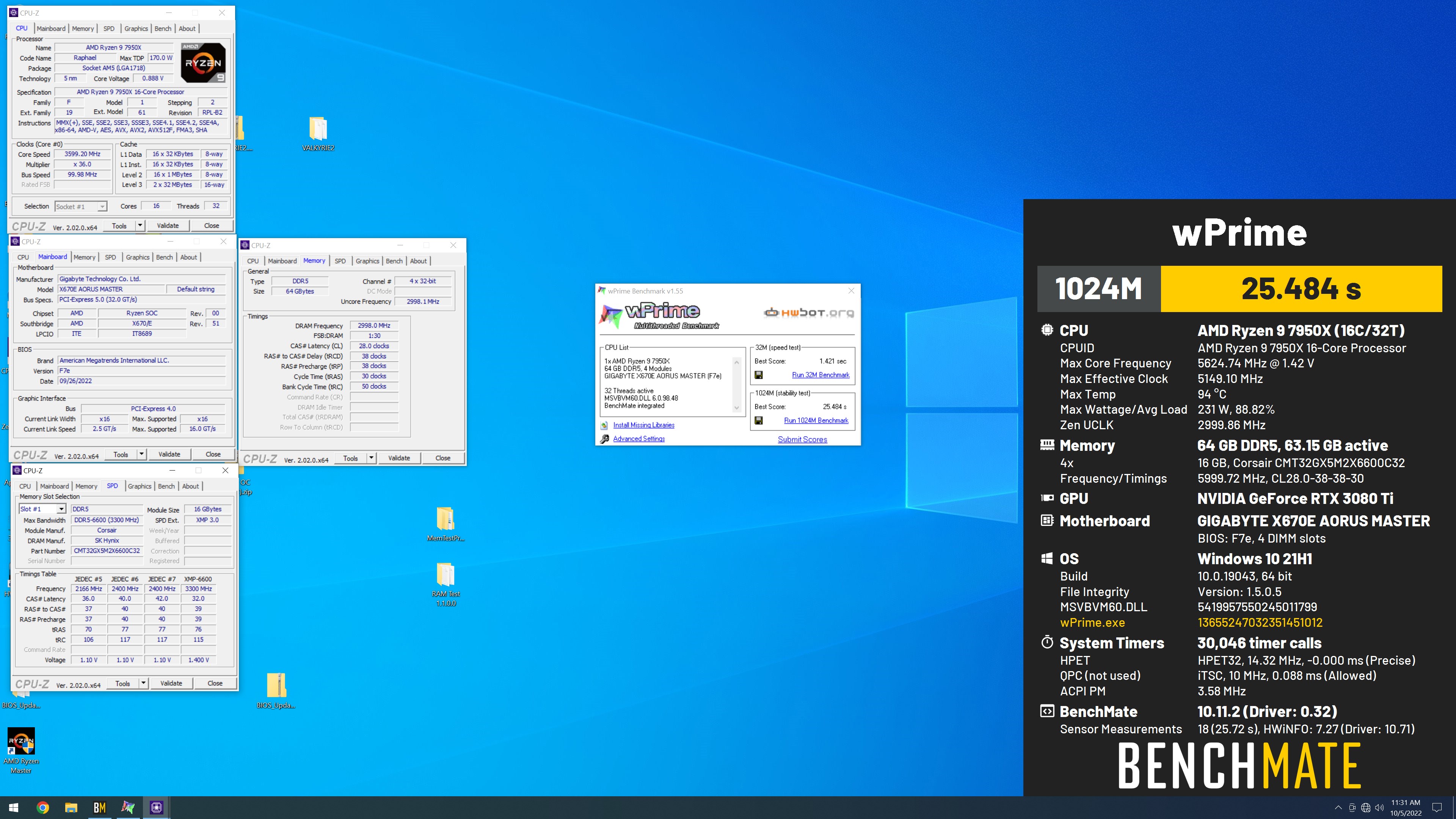Click the save icon for the 1024M score
This screenshot has width=1456, height=819.
(758, 420)
